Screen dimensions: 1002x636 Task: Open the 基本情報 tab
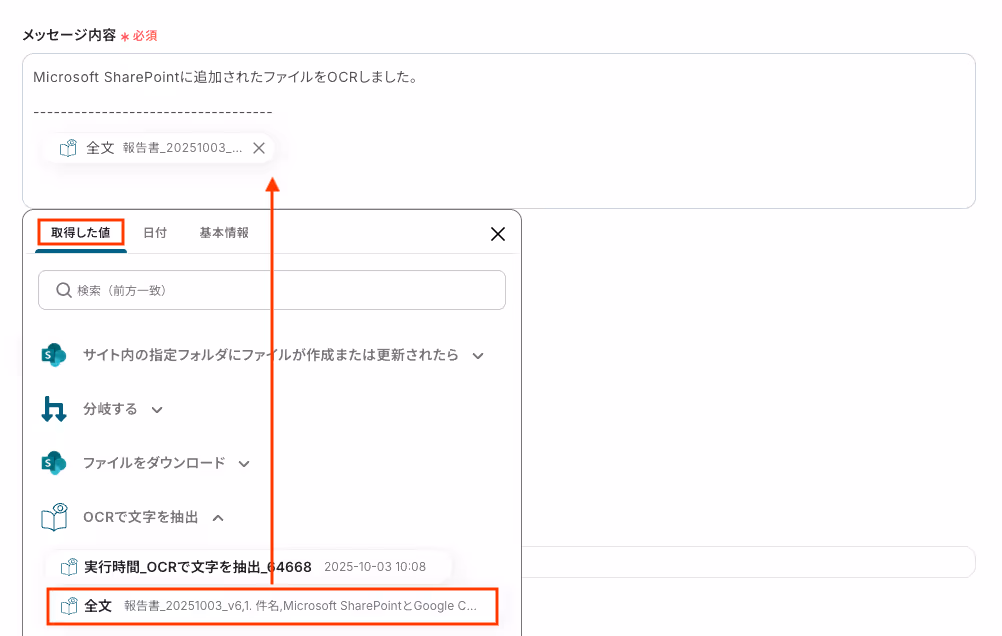(x=224, y=233)
